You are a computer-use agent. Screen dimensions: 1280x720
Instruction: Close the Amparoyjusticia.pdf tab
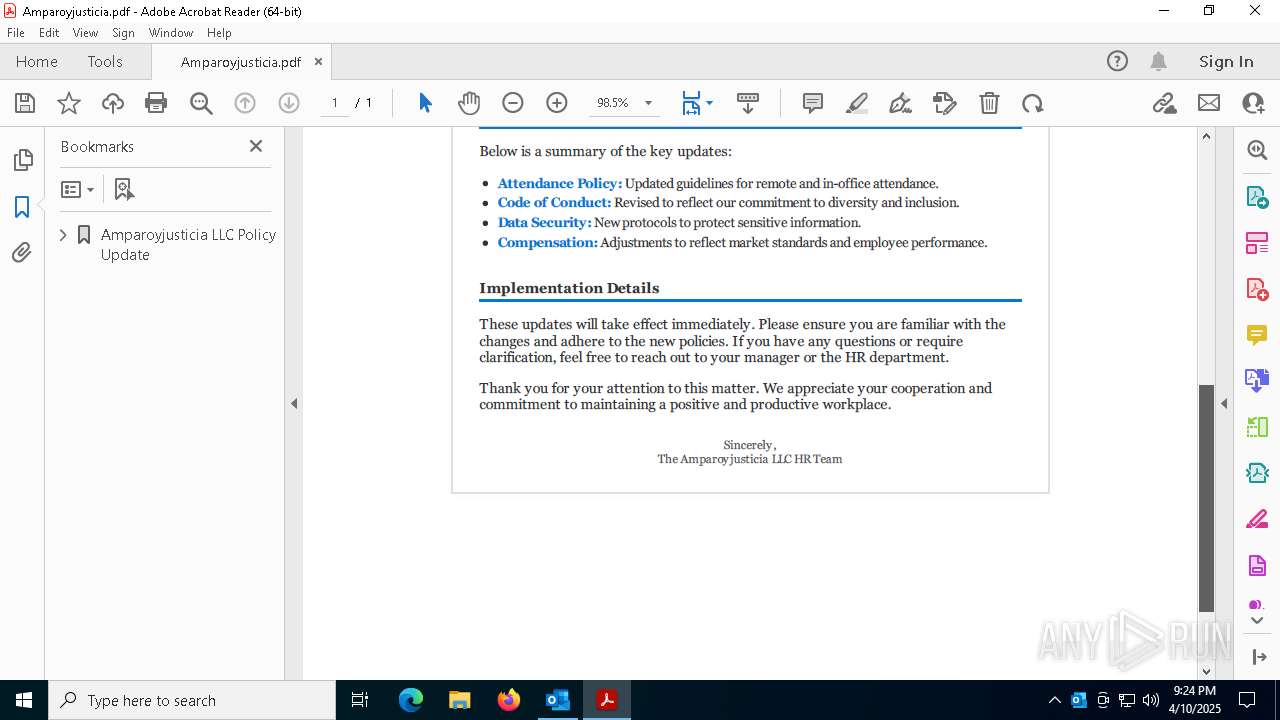click(x=318, y=61)
